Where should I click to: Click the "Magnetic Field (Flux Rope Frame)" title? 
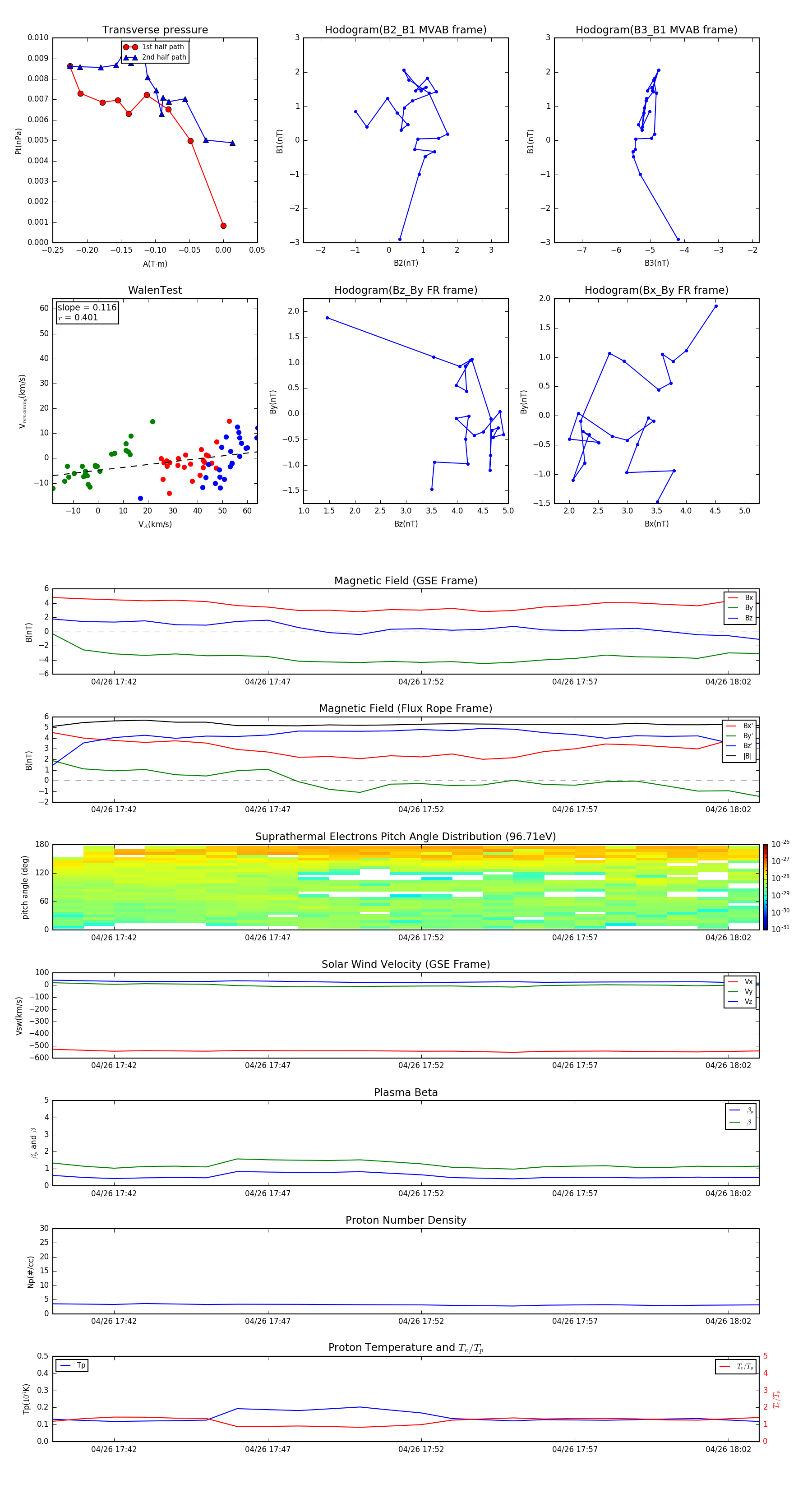[406, 709]
